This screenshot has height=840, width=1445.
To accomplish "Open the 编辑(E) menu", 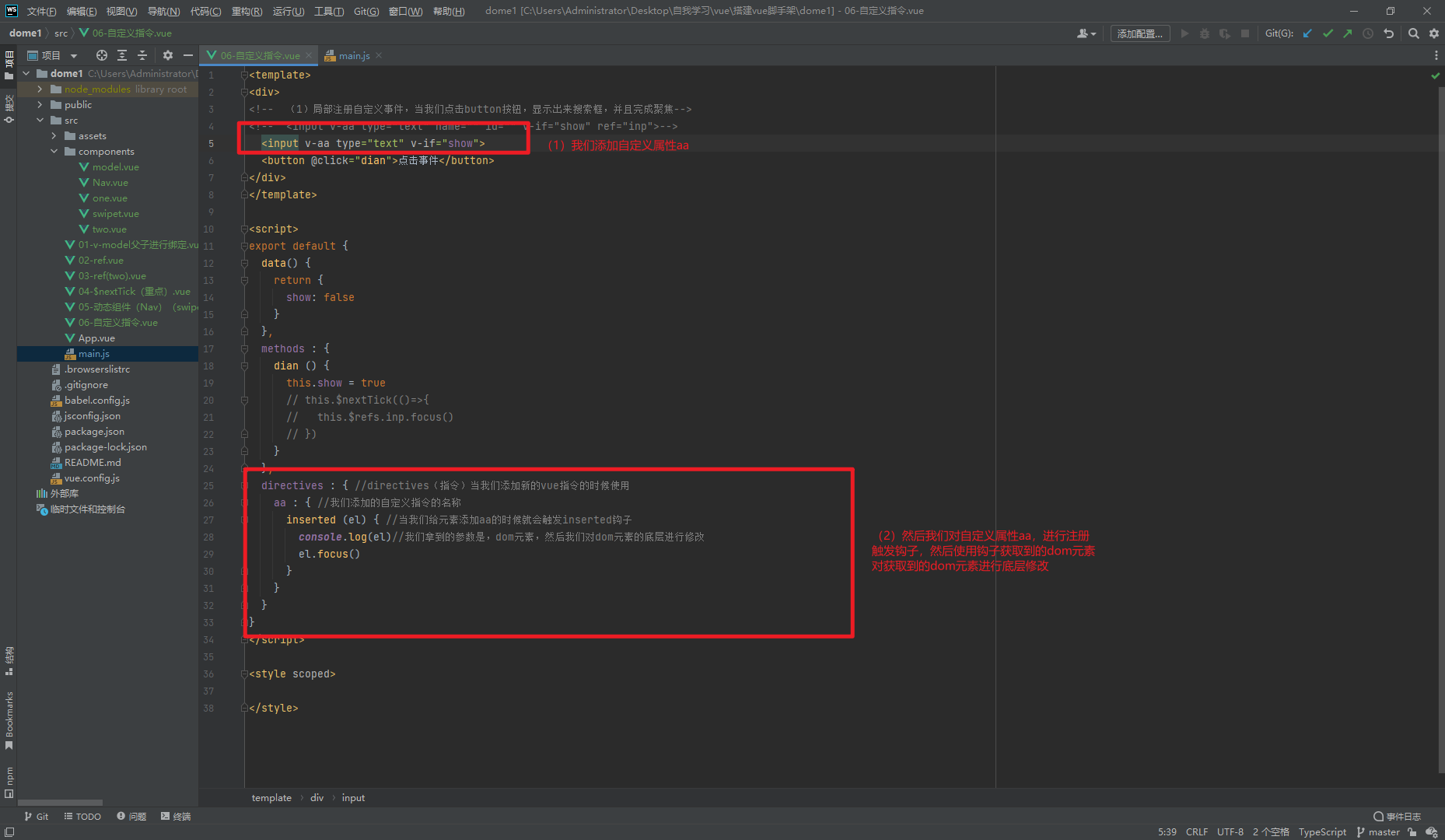I will (82, 11).
